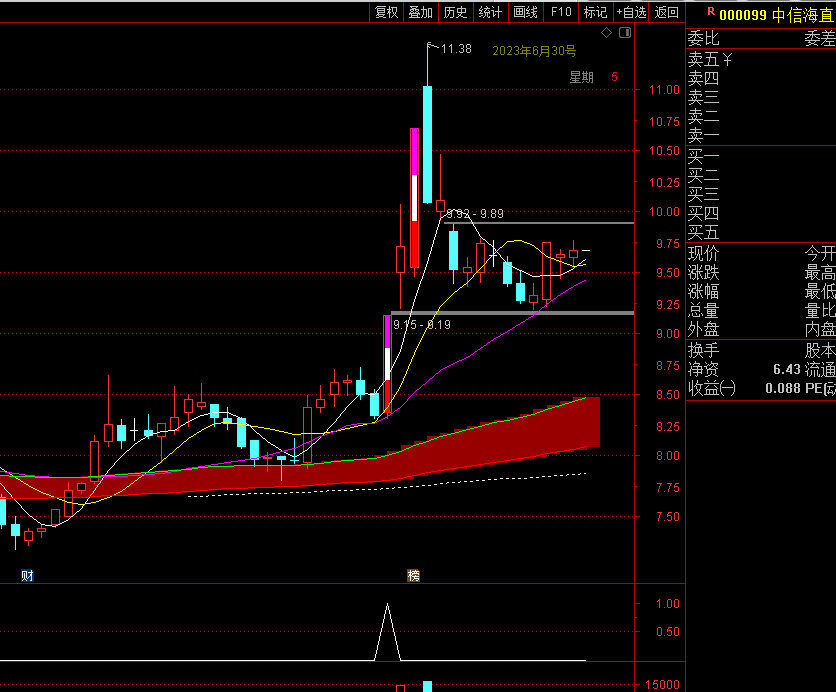Click the 收益(一) value 0.088
836x692 pixels.
pyautogui.click(x=783, y=388)
